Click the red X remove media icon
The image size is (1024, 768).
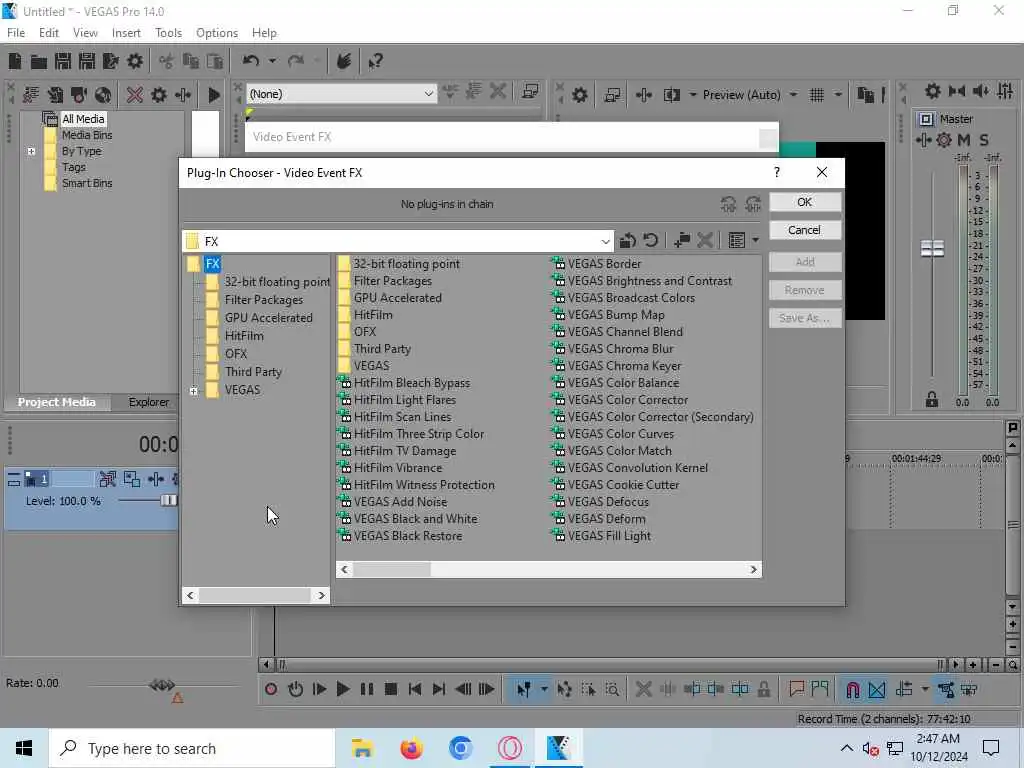135,95
